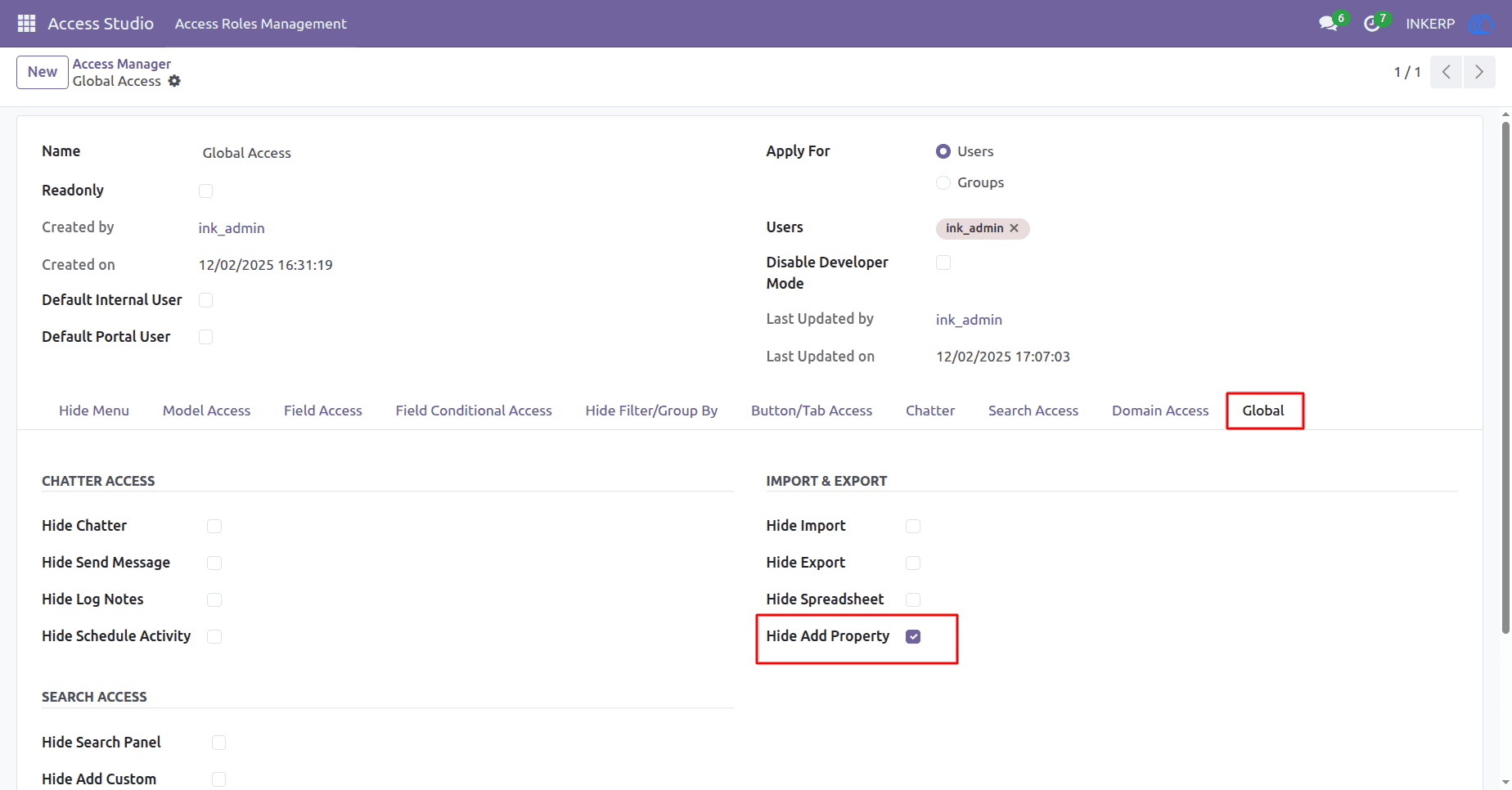Click the user avatar icon
1512x790 pixels.
1481,24
